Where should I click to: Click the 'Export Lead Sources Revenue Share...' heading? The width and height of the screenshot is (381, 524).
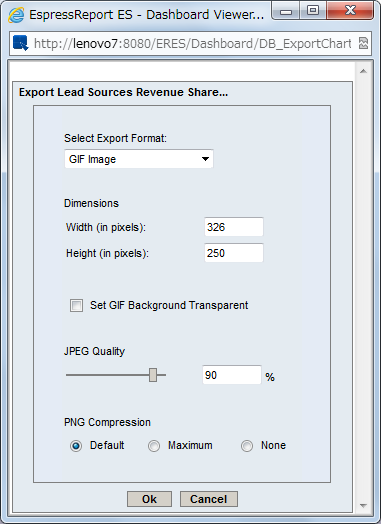pyautogui.click(x=123, y=92)
